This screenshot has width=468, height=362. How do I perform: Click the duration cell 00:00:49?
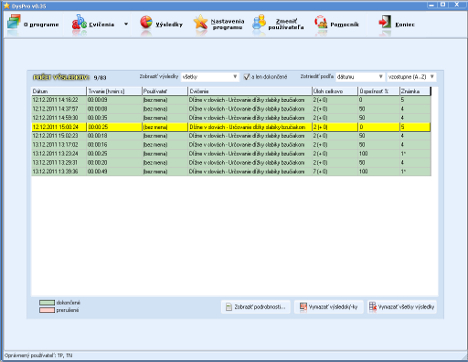(x=114, y=172)
